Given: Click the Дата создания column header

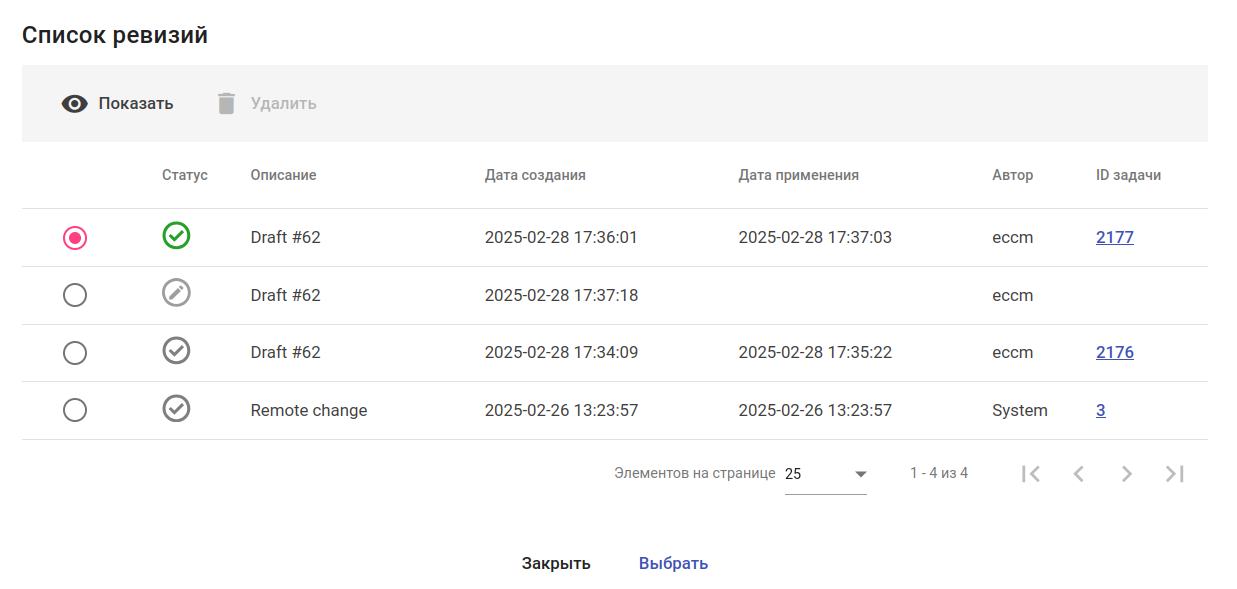Looking at the screenshot, I should click(535, 175).
